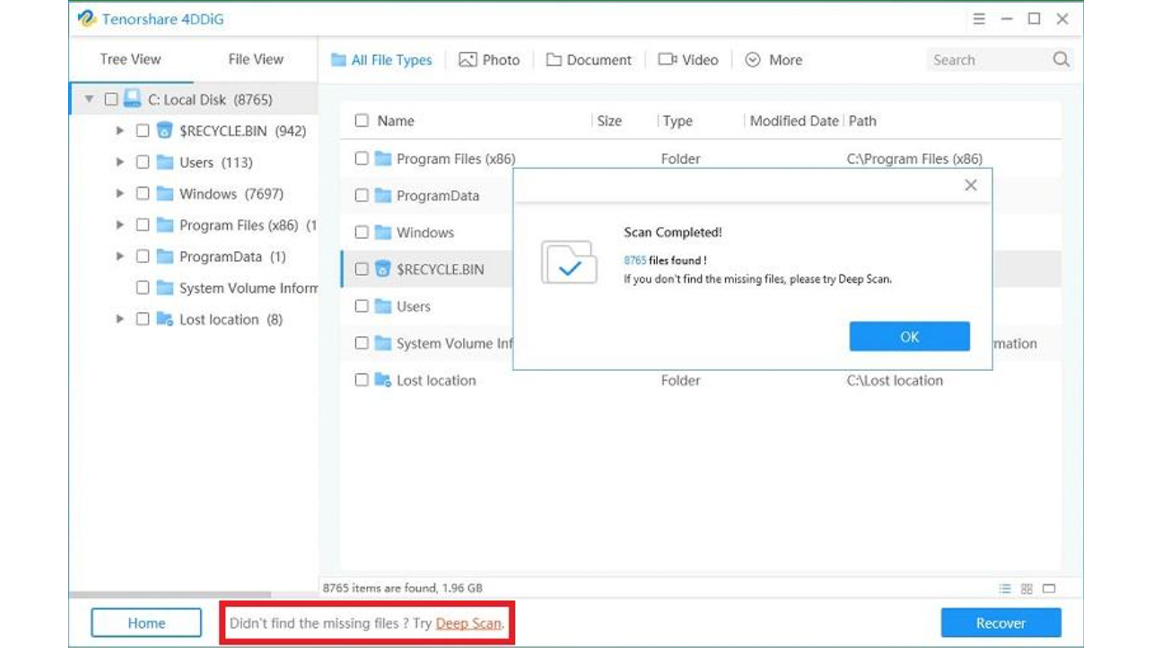Screen dimensions: 1152x648
Task: Filter by Video file type
Action: click(x=688, y=60)
